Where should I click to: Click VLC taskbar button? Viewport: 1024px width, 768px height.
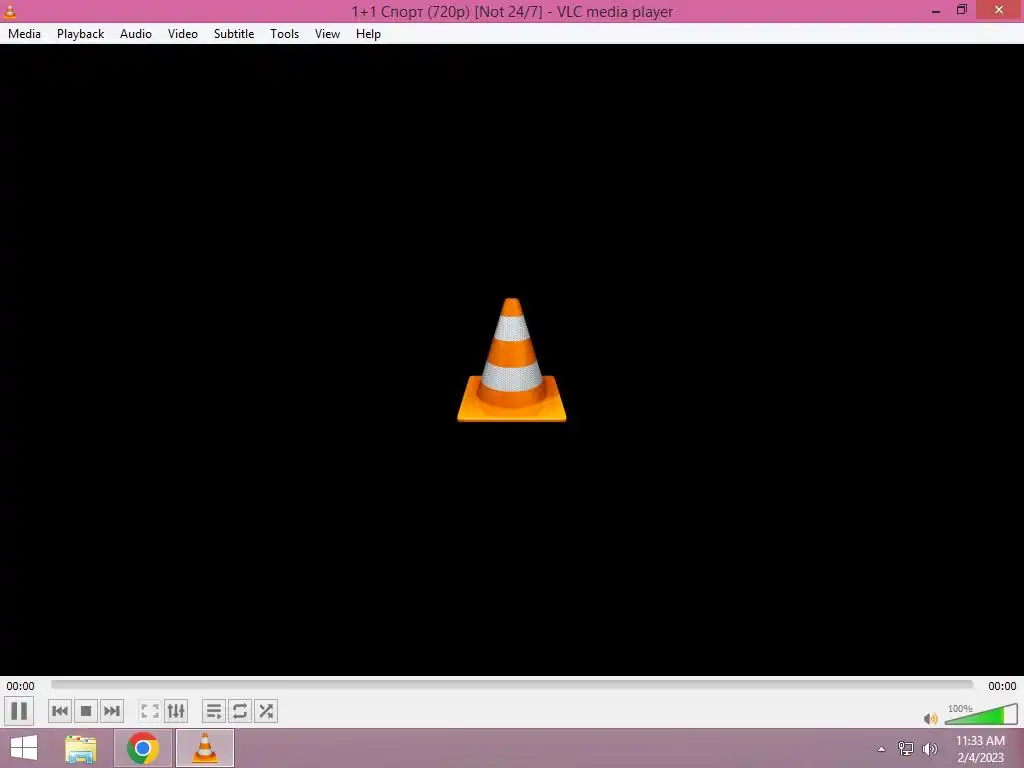pyautogui.click(x=205, y=748)
